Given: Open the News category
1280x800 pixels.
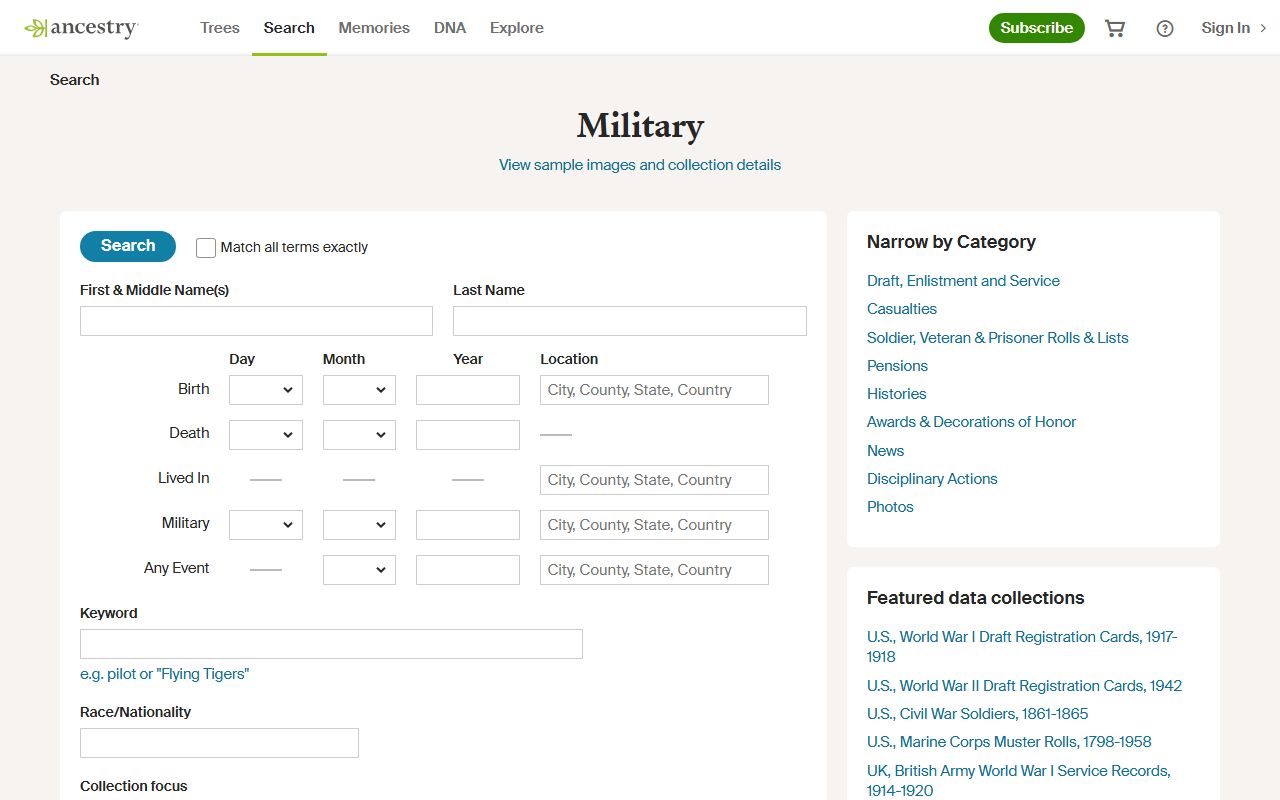Looking at the screenshot, I should click(x=885, y=451).
